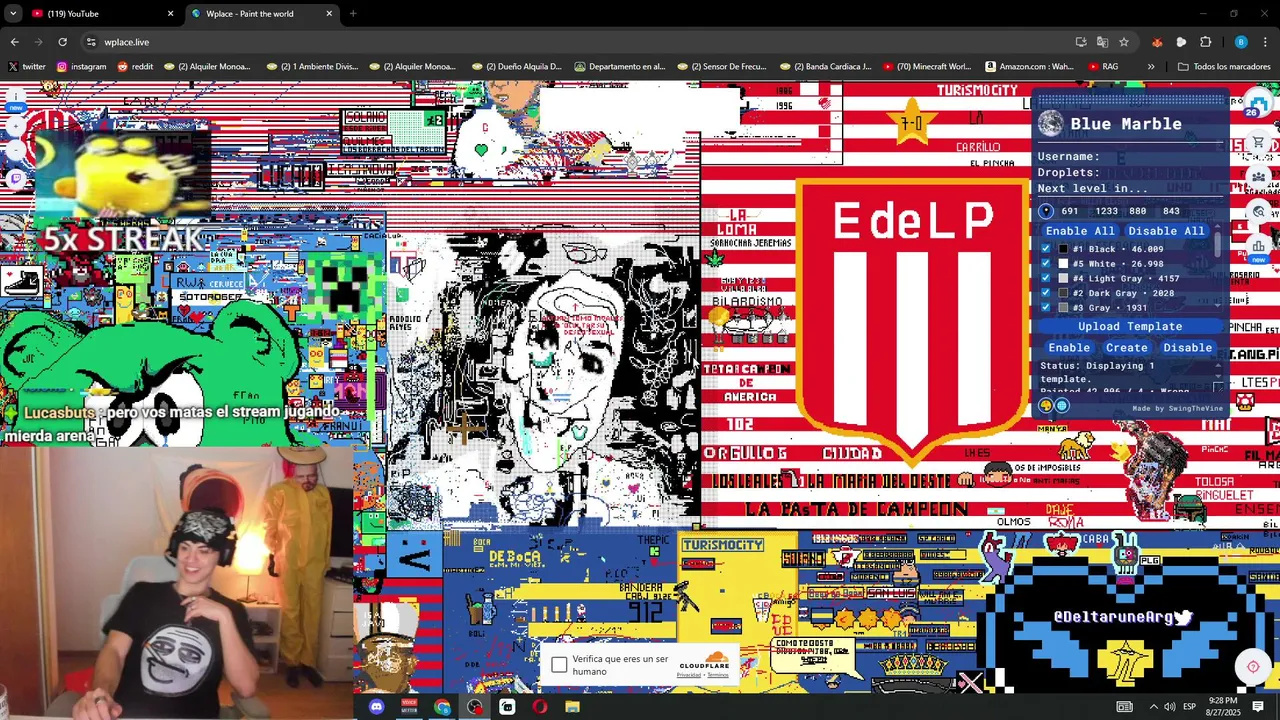Open Google Chrome from the taskbar

(x=442, y=707)
